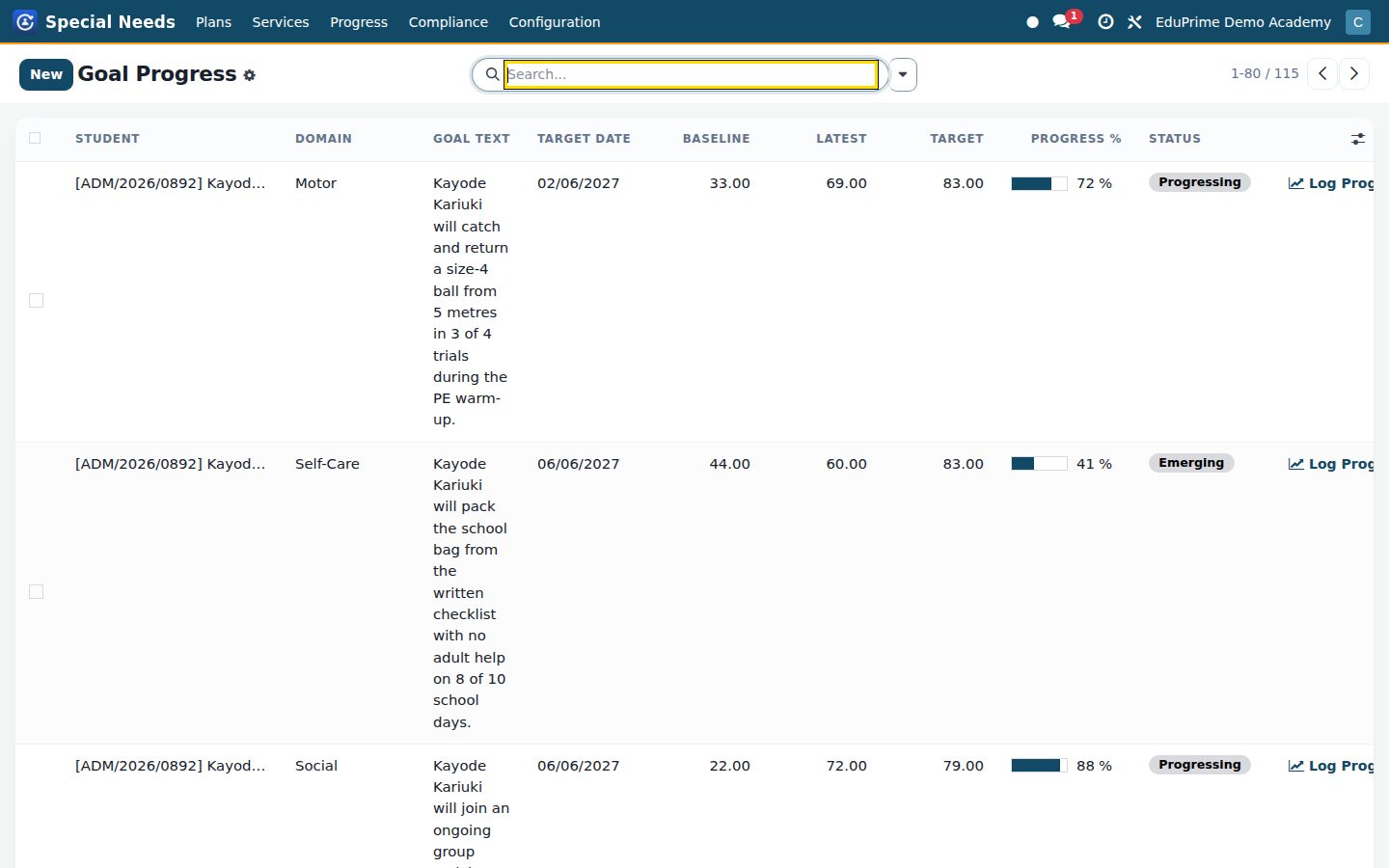Screen dimensions: 1389x868
Task: Open the Configuration menu
Action: coord(555,21)
